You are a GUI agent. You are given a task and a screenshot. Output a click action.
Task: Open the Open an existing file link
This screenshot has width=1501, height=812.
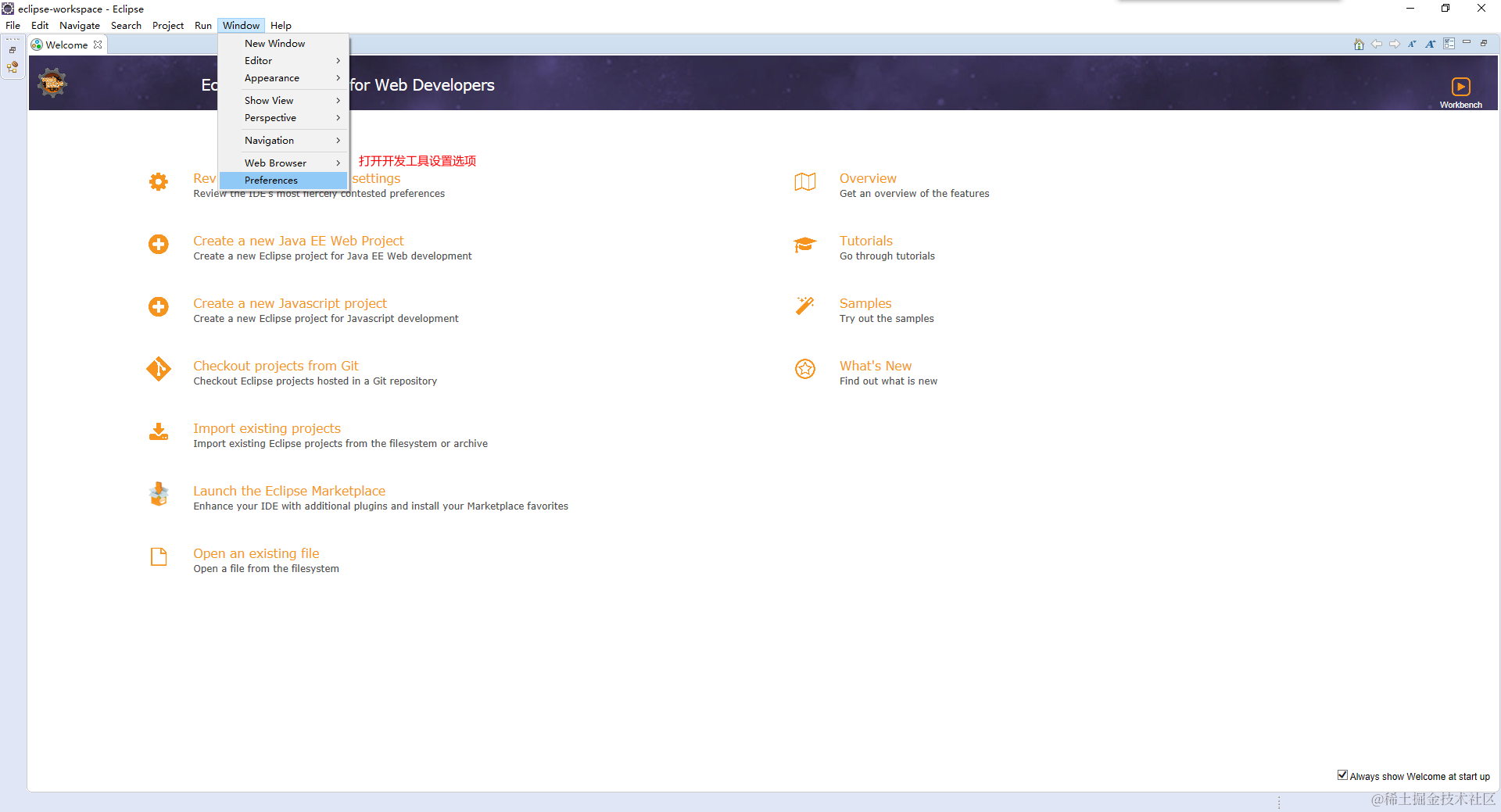pos(256,553)
